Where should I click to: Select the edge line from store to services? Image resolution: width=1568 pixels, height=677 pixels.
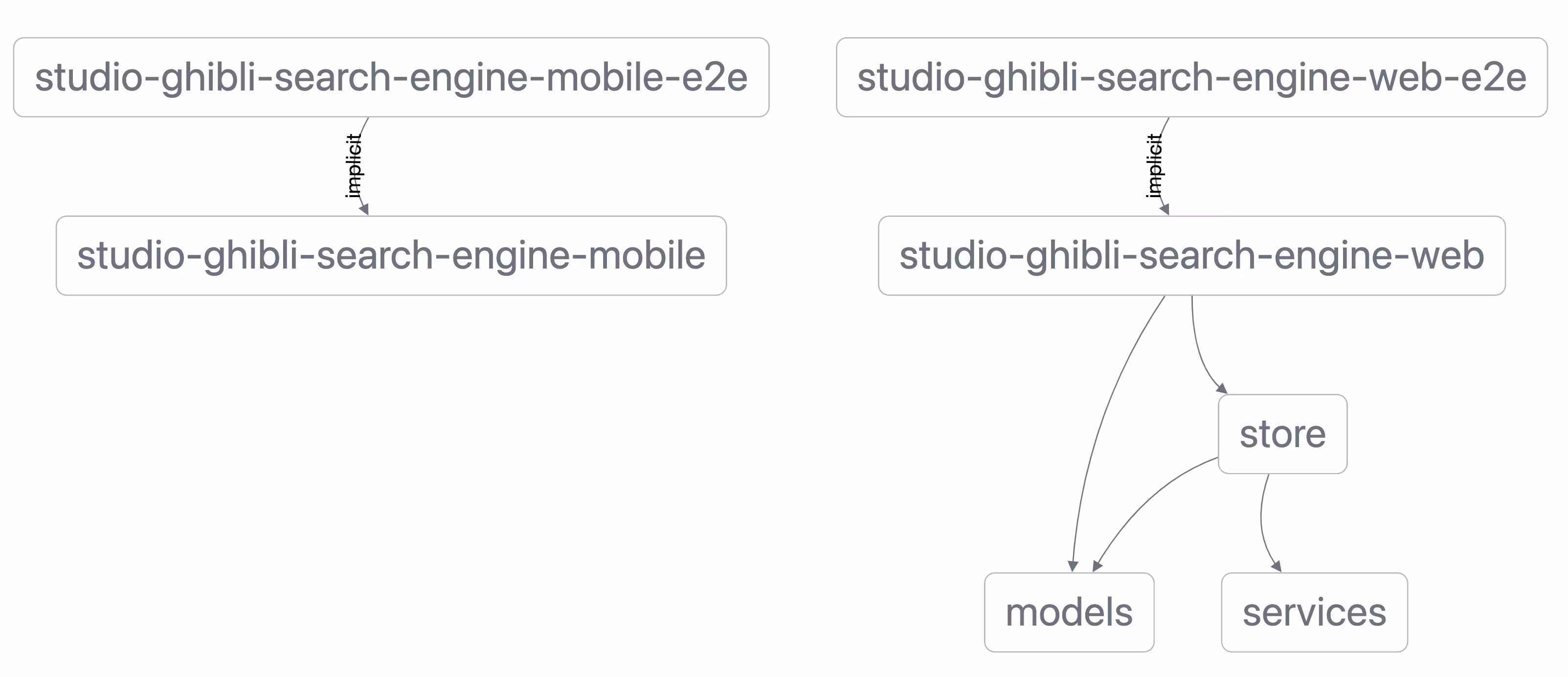tap(1262, 518)
